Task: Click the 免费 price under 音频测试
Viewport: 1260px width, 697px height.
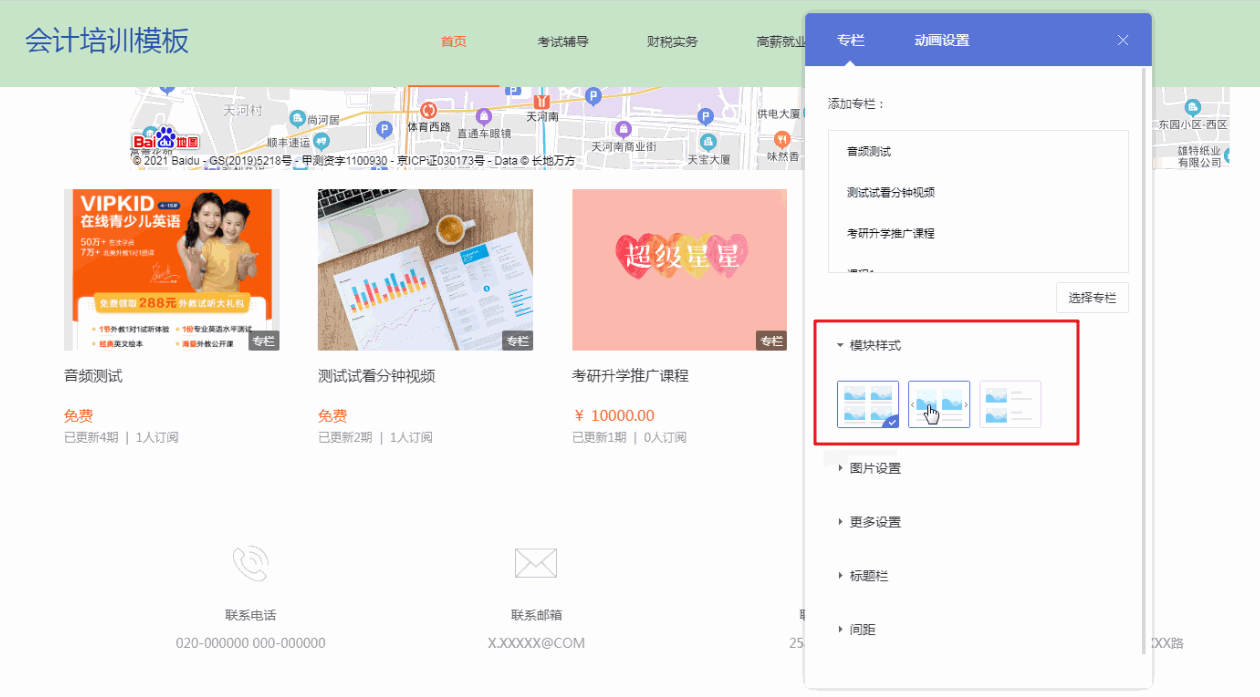Action: point(78,416)
